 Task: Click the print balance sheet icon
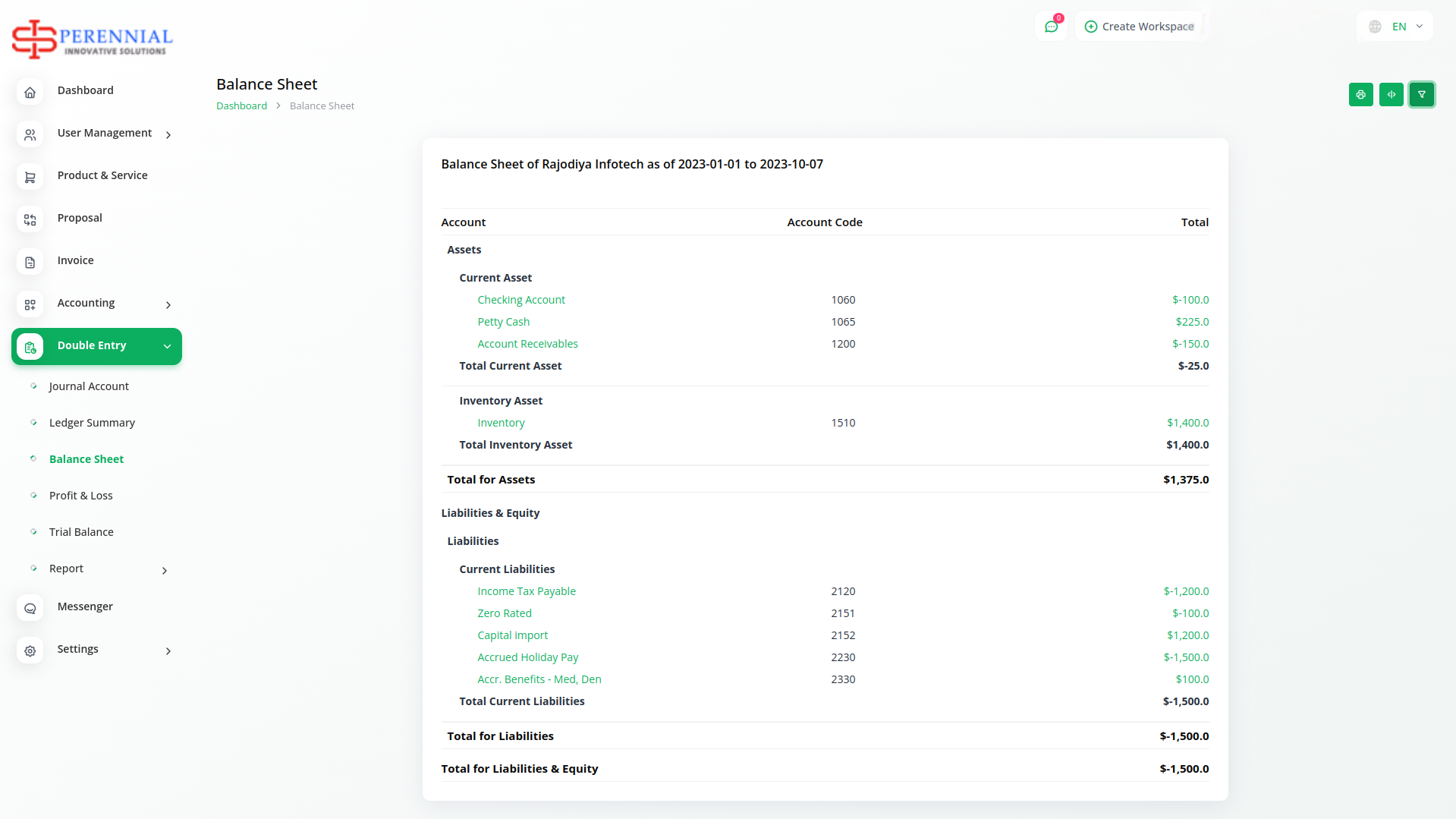[1360, 95]
